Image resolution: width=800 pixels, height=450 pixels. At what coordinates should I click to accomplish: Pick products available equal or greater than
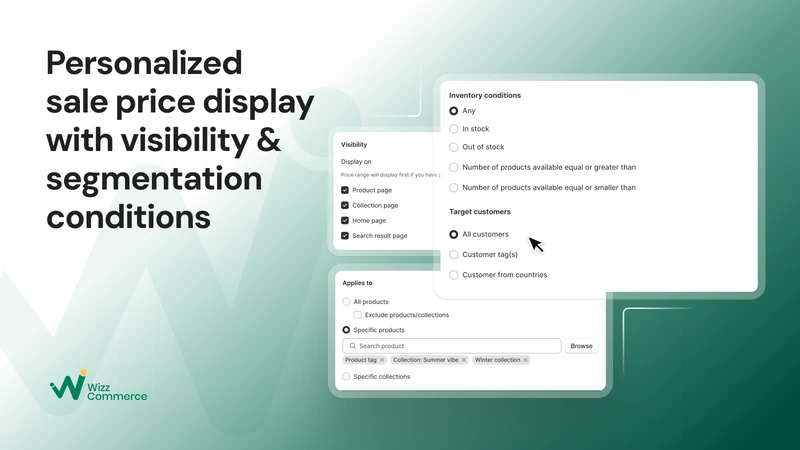tap(453, 167)
